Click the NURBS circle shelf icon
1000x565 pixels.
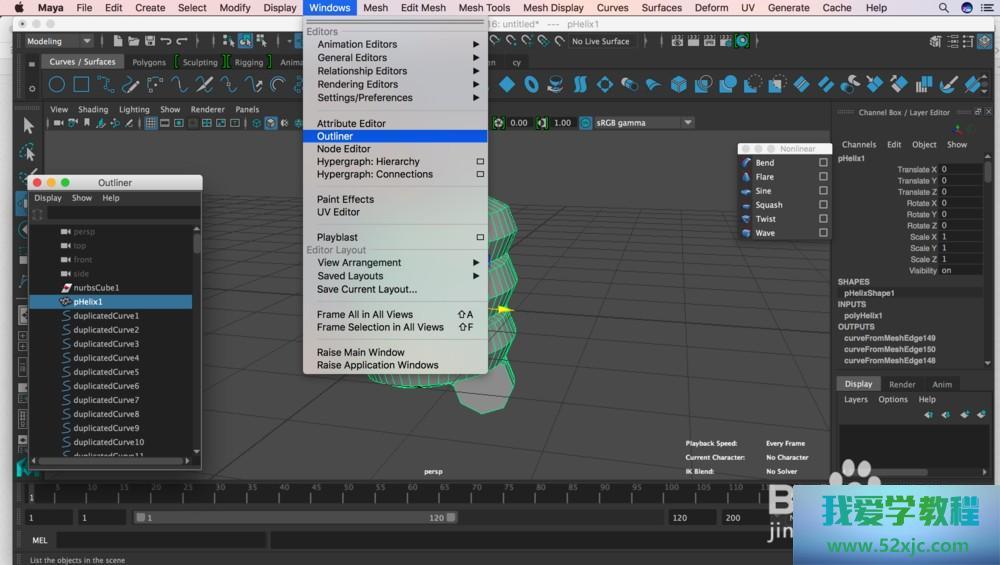click(57, 85)
